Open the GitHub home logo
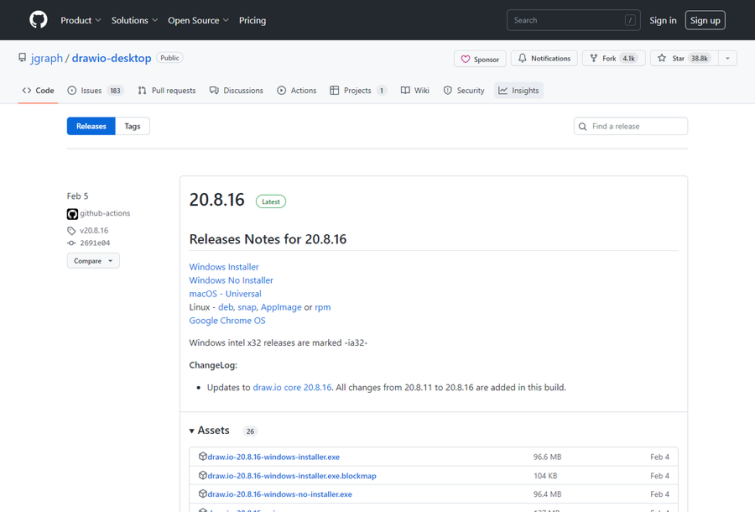755x512 pixels. (39, 20)
